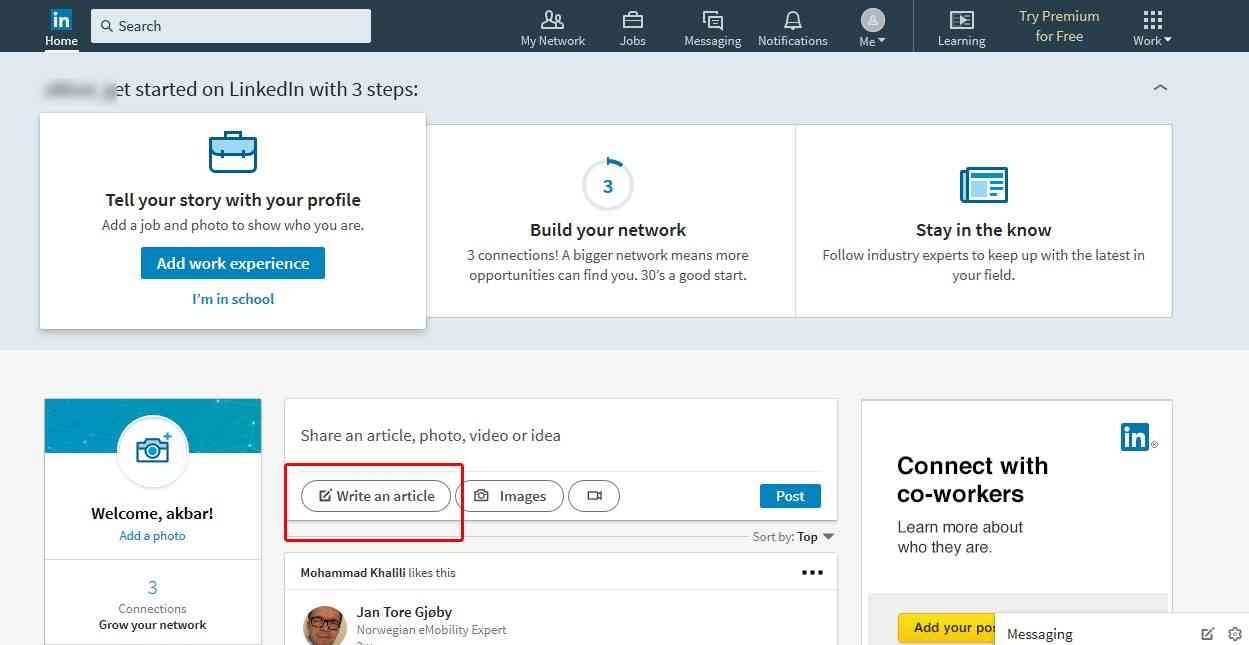The height and width of the screenshot is (645, 1249).
Task: Click the Search input field
Action: [x=231, y=26]
